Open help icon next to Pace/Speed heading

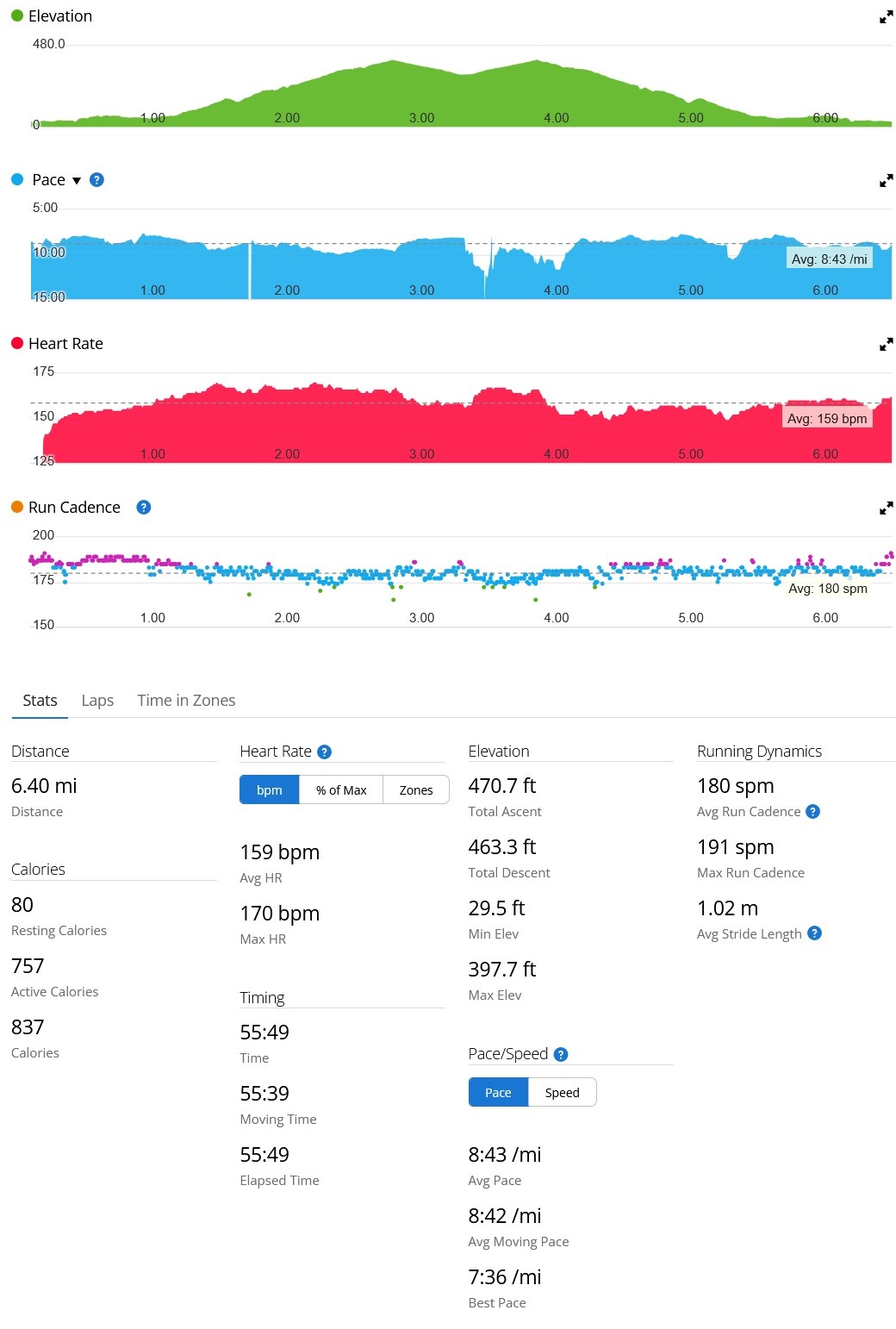click(x=561, y=1055)
